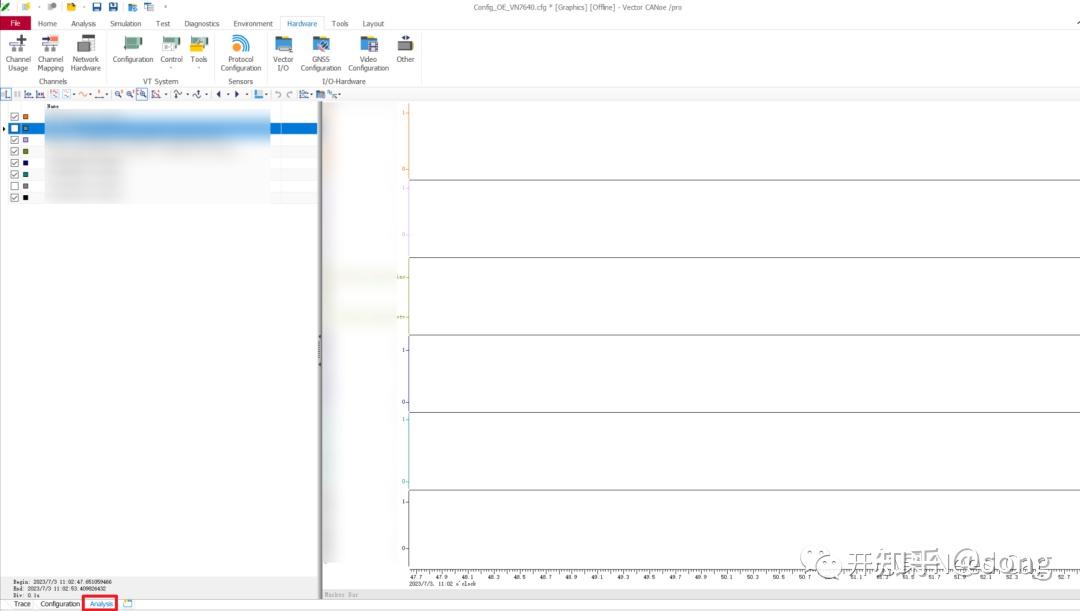1080x611 pixels.
Task: Click the blue axis layout icon
Action: (x=258, y=94)
